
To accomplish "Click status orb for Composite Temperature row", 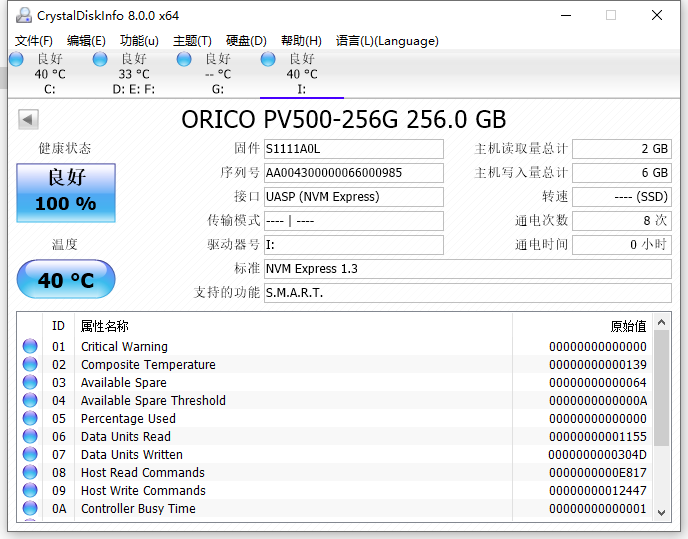I will pyautogui.click(x=30, y=364).
